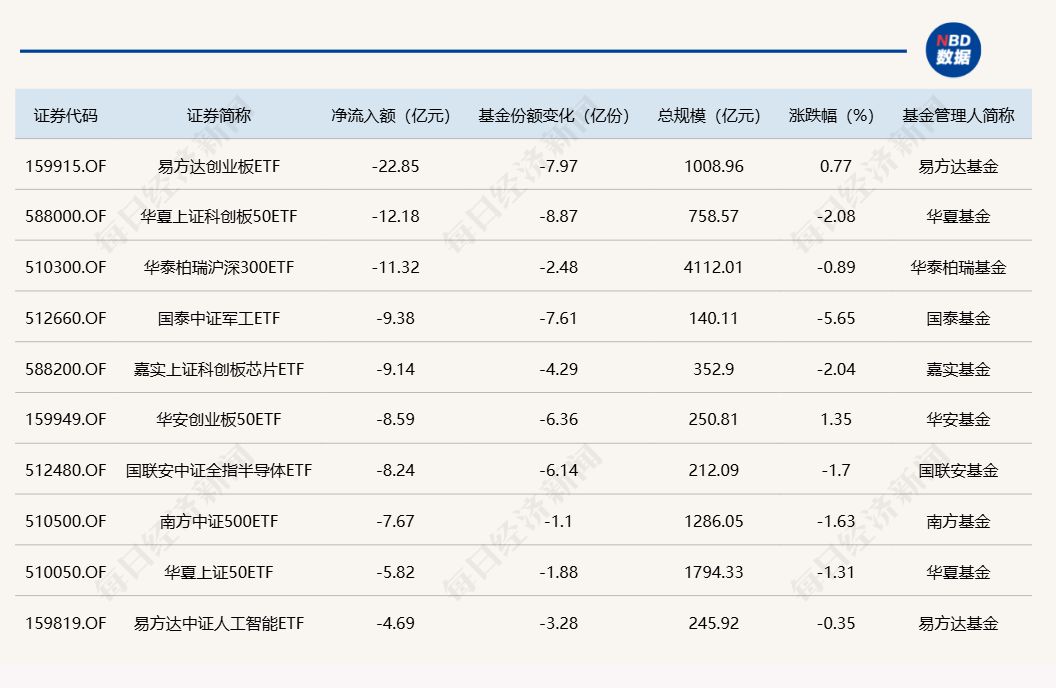Click the 4112.01 total scale value
1056x688 pixels.
(x=713, y=267)
